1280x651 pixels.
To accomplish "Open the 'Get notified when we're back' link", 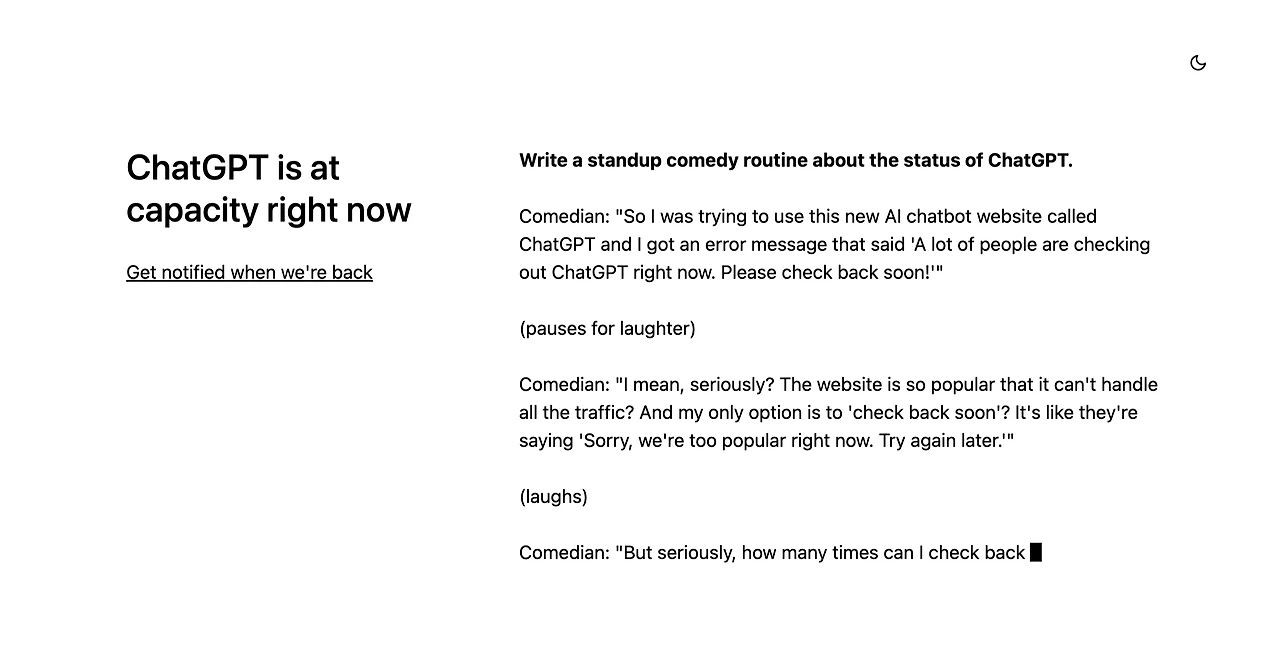I will point(249,272).
